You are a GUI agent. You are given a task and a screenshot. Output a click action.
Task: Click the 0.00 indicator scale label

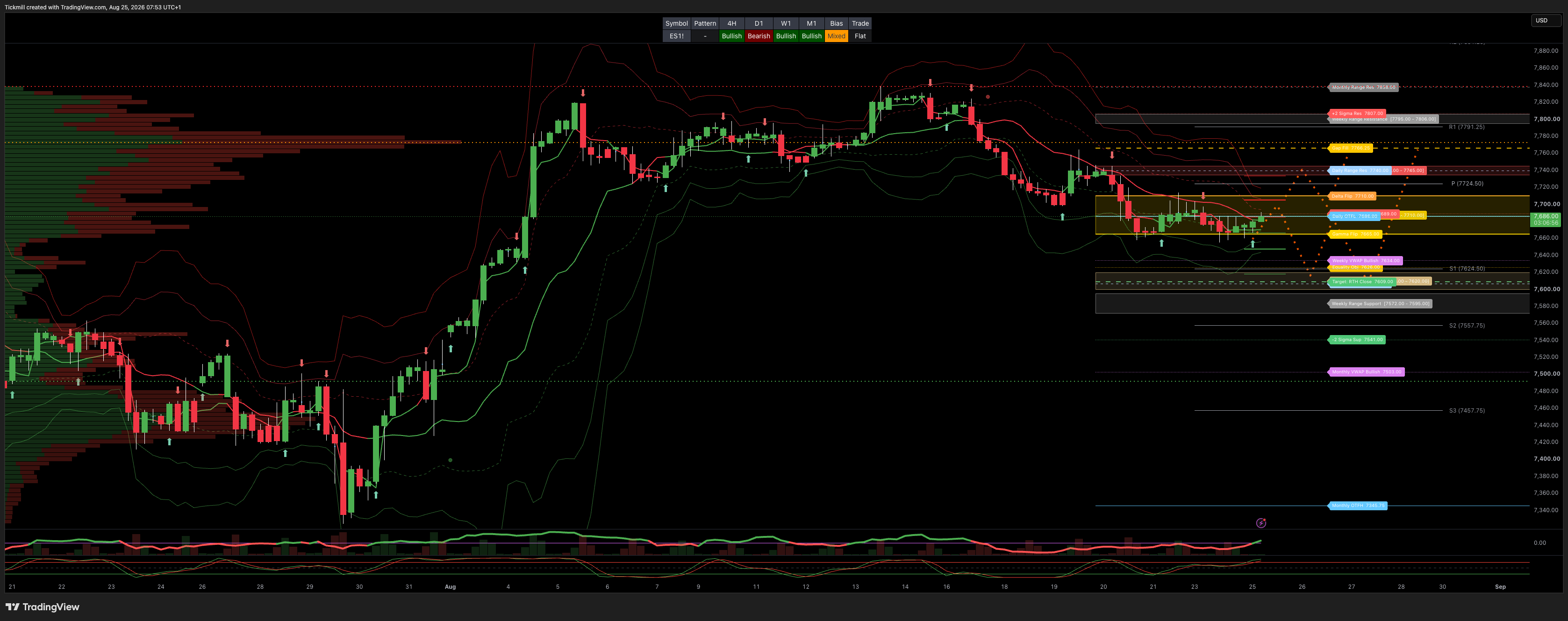tap(1539, 542)
